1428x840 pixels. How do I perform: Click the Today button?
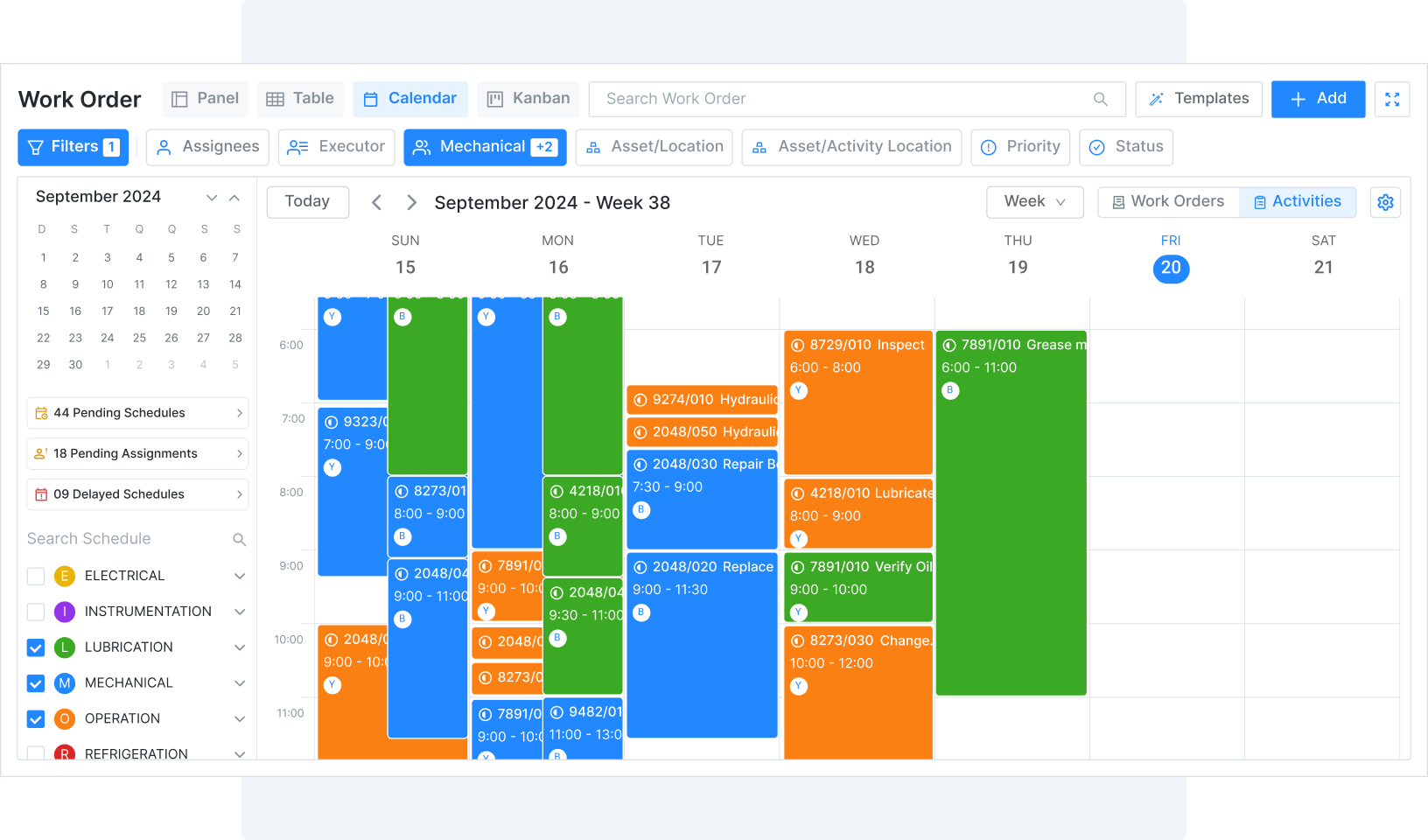307,201
